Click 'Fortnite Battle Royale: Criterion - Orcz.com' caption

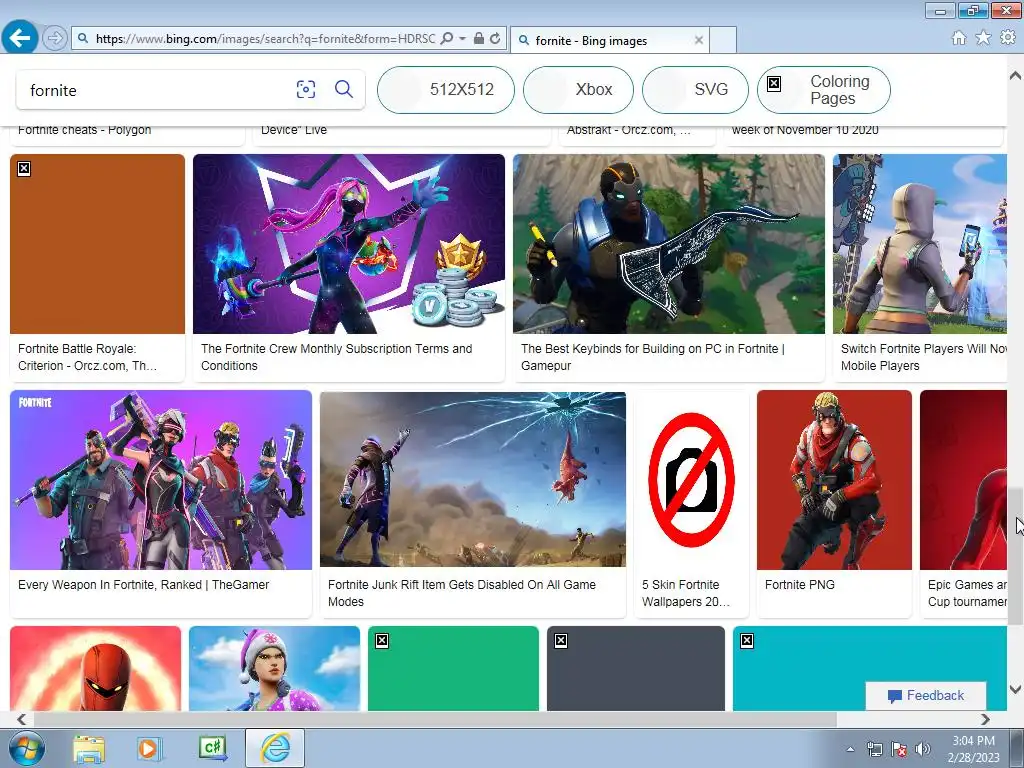click(88, 357)
